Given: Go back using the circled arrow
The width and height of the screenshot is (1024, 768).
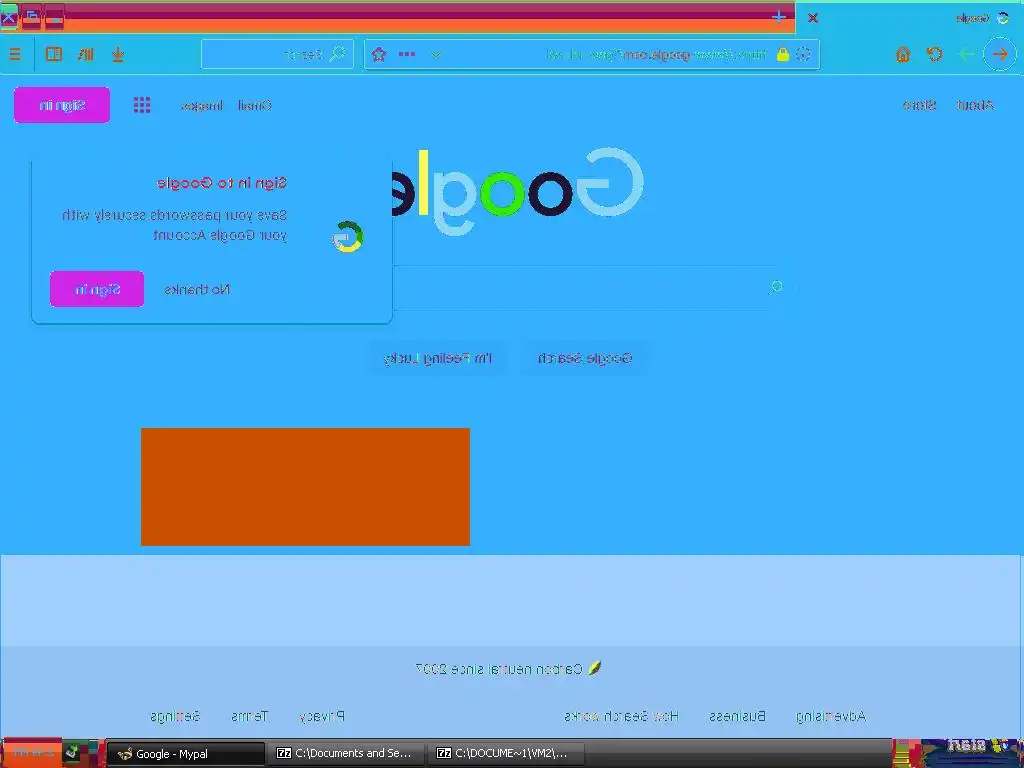Looking at the screenshot, I should 1000,54.
